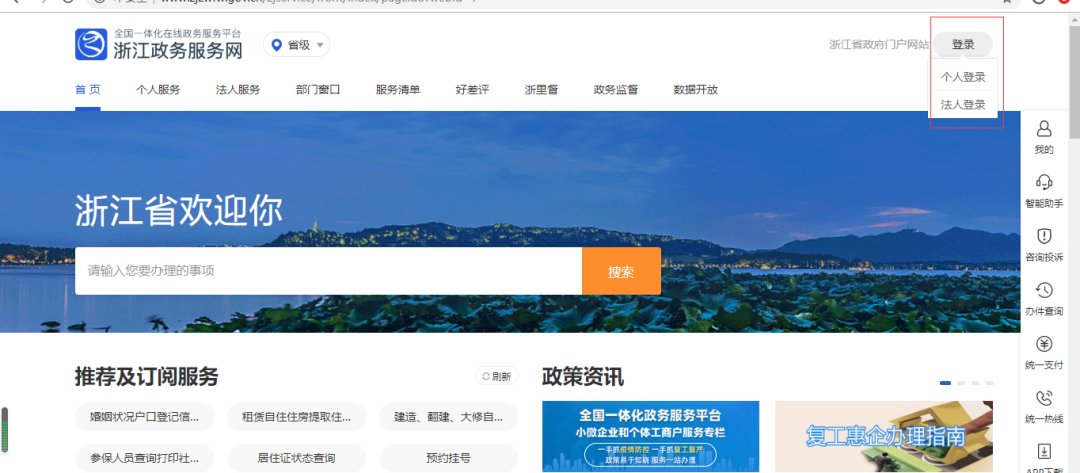Open the 我的 profile icon in sidebar
Viewport: 1080px width, 473px height.
1044,129
